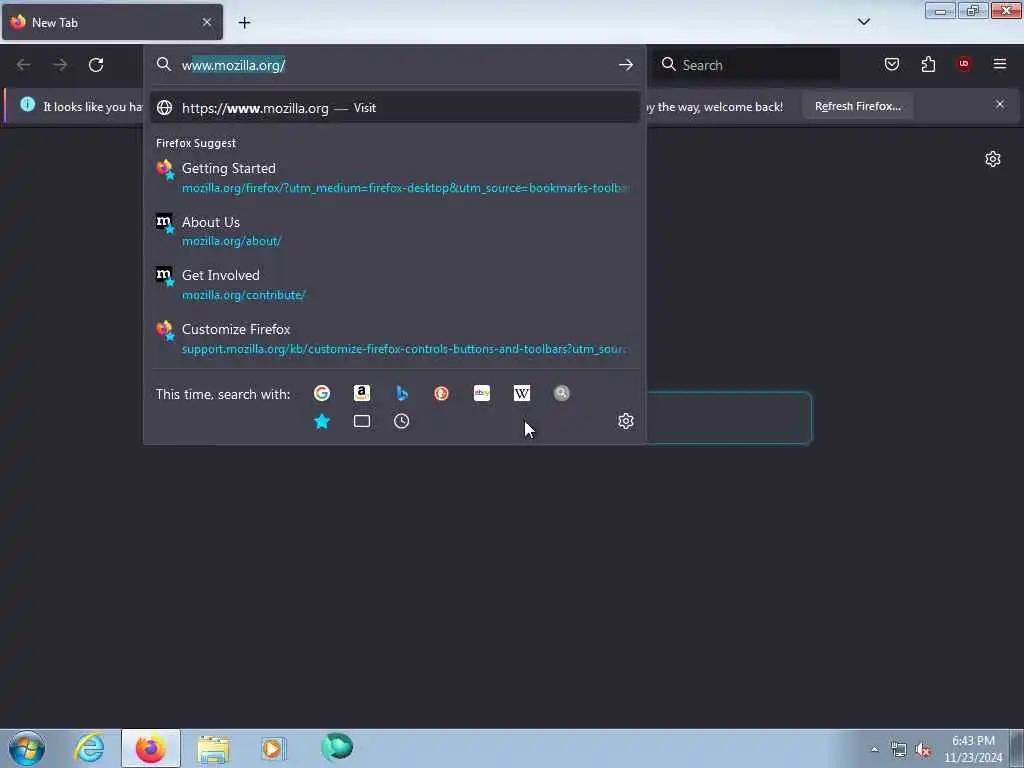Screen dimensions: 1024x768
Task: Open the Firefox application menu
Action: point(1000,64)
